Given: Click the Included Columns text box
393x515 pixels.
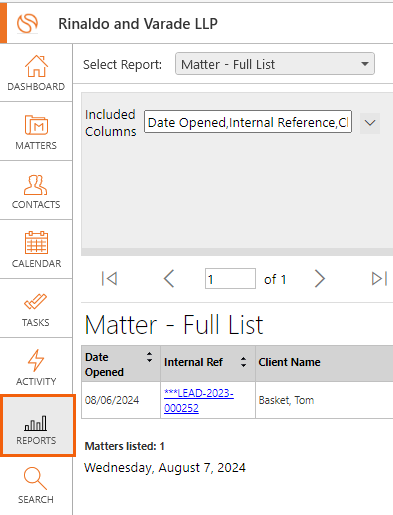Looking at the screenshot, I should click(x=248, y=122).
